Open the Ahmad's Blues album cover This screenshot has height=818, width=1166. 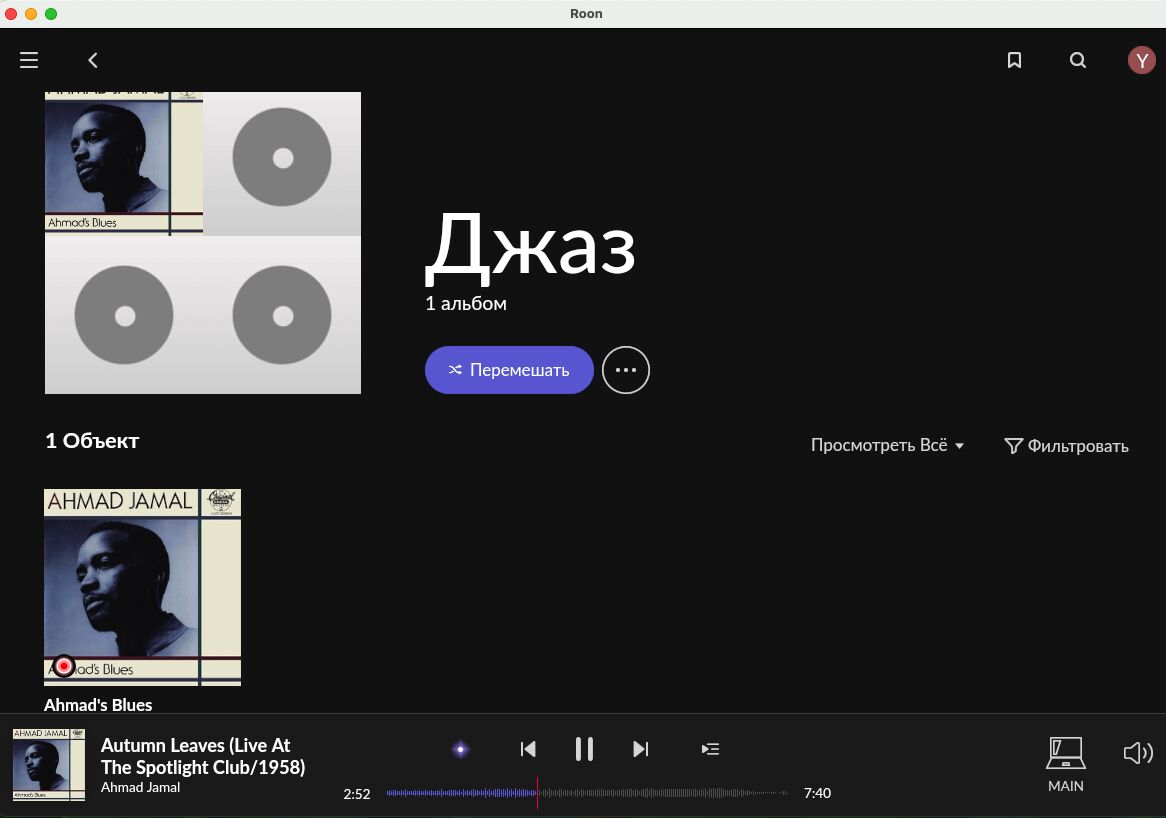(x=143, y=587)
